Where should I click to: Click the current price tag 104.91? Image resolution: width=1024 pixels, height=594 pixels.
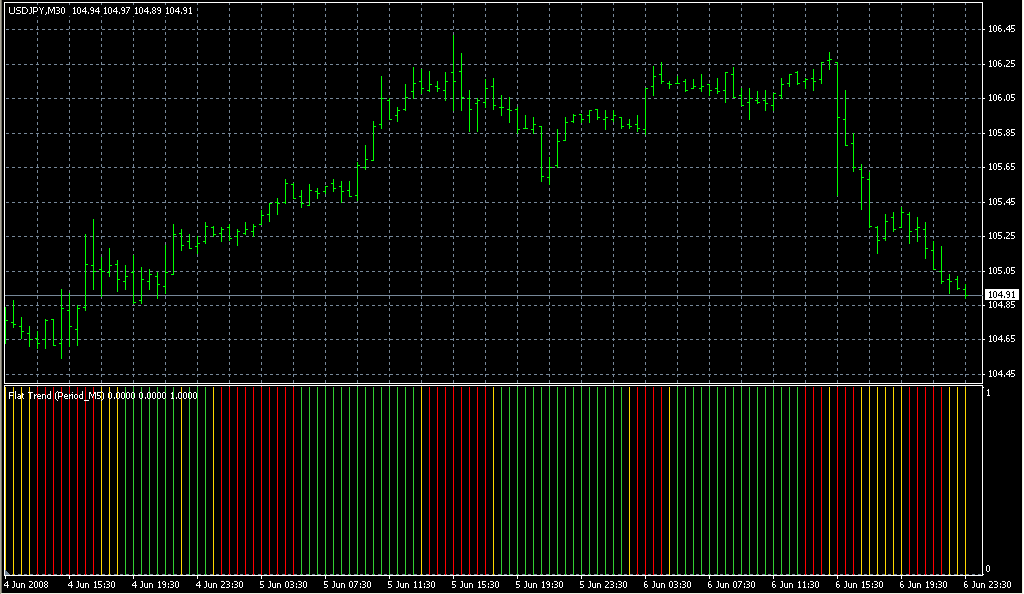click(x=1000, y=294)
